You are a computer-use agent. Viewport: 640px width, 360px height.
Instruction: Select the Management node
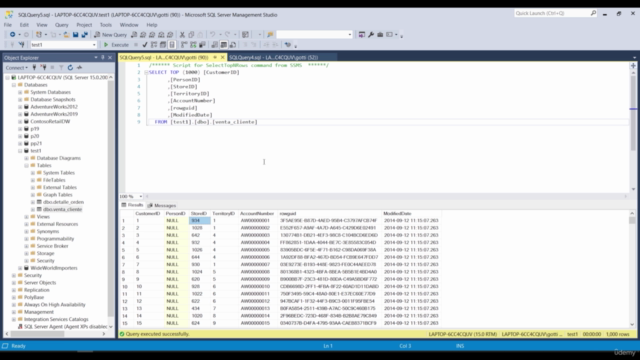point(39,312)
